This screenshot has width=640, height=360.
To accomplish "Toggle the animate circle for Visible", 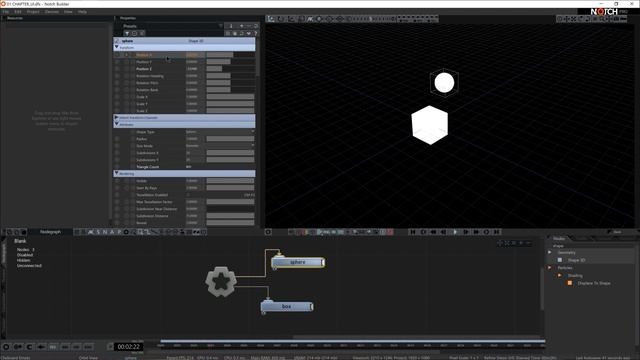I will point(117,181).
